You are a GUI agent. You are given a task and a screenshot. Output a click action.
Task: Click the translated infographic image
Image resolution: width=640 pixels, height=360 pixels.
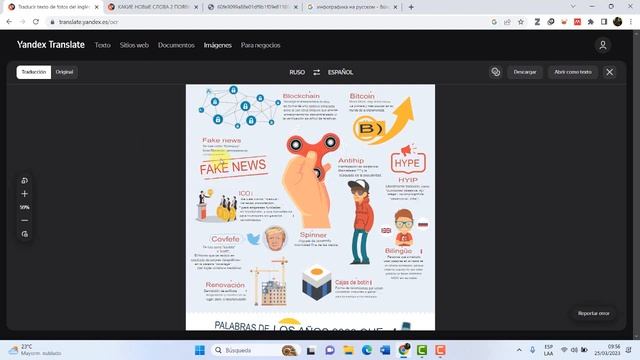[310, 207]
